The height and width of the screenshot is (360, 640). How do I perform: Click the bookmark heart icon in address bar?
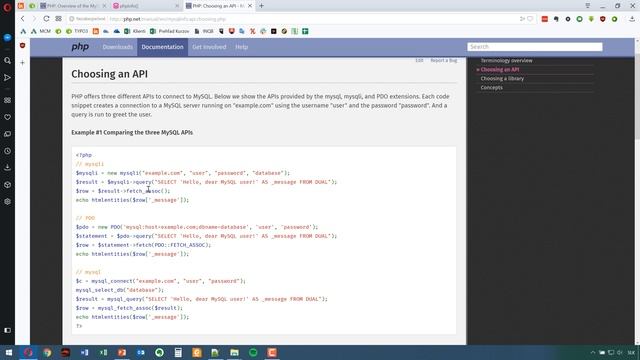click(x=530, y=19)
